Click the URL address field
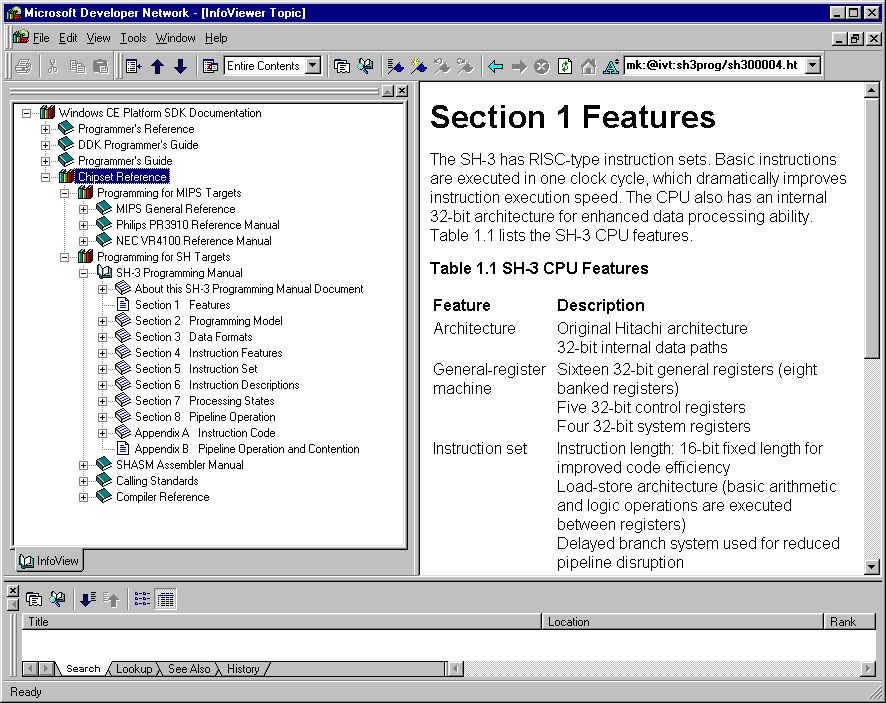 pos(714,66)
